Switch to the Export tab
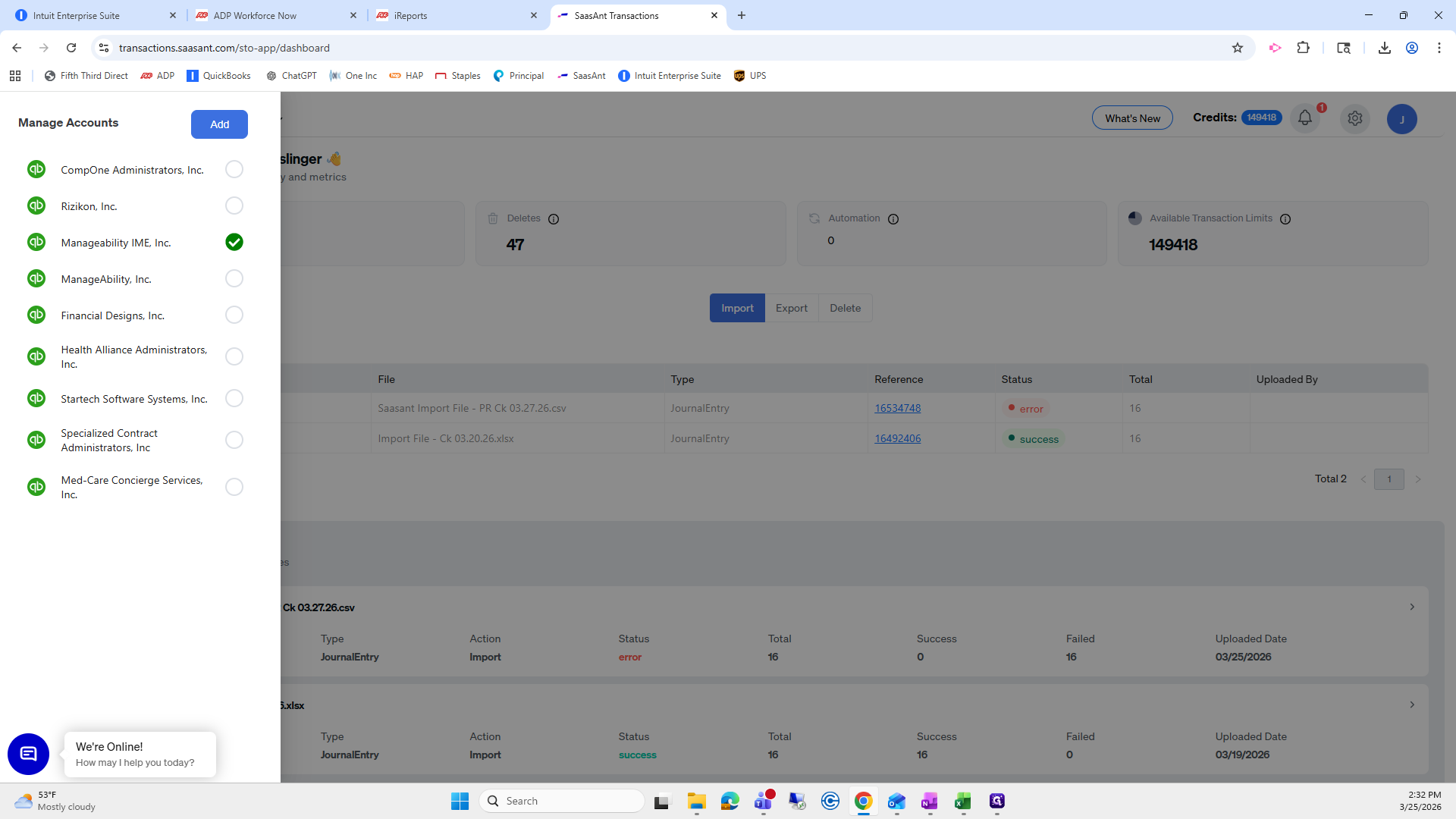This screenshot has width=1456, height=819. [x=791, y=308]
